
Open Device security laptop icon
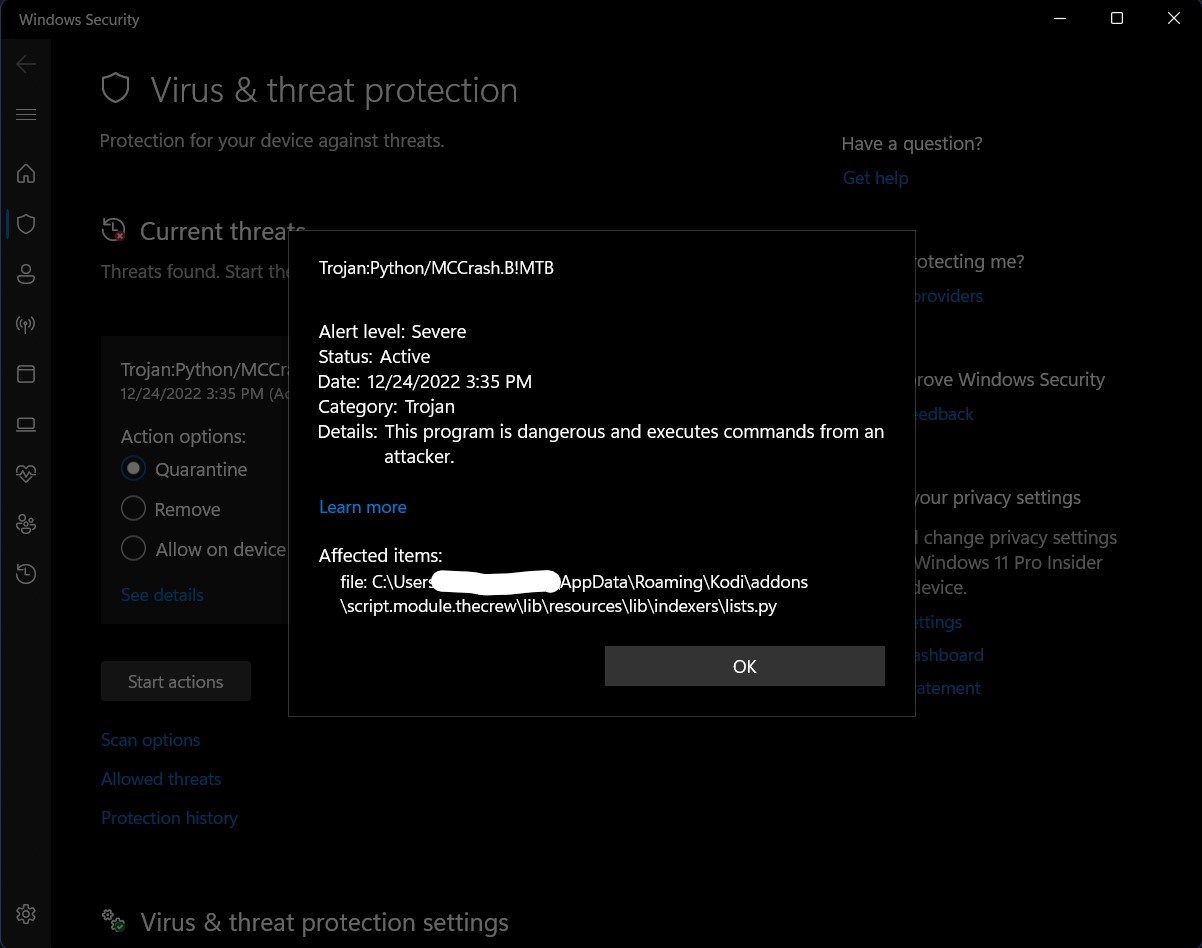click(x=26, y=424)
